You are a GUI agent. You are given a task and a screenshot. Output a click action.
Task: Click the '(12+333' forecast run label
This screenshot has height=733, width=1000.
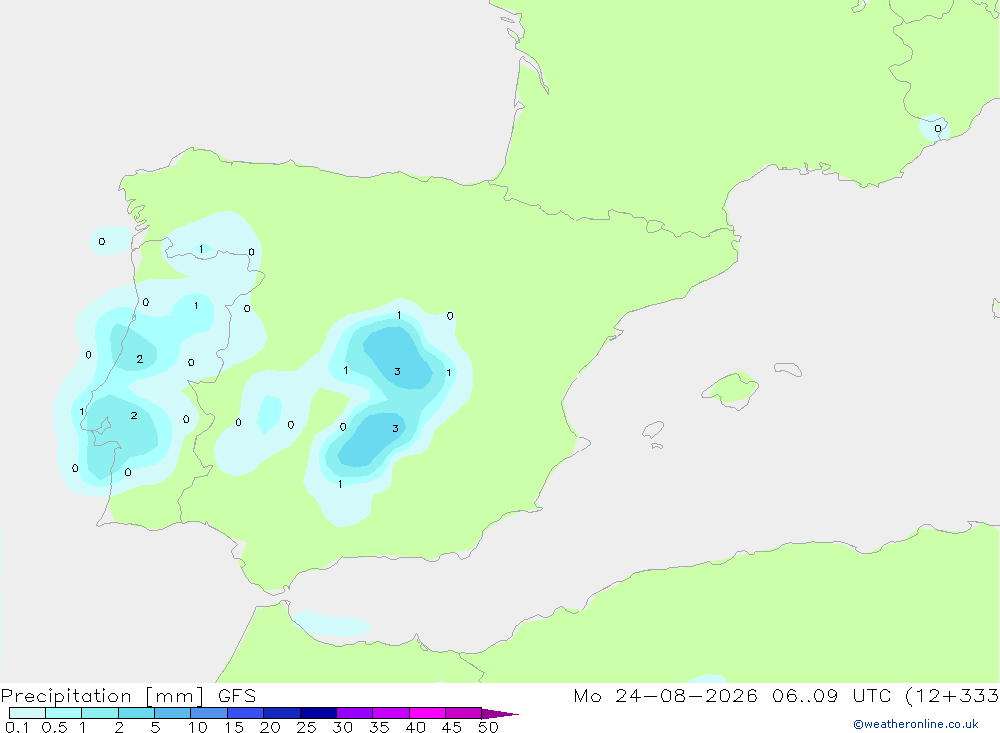pyautogui.click(x=952, y=695)
